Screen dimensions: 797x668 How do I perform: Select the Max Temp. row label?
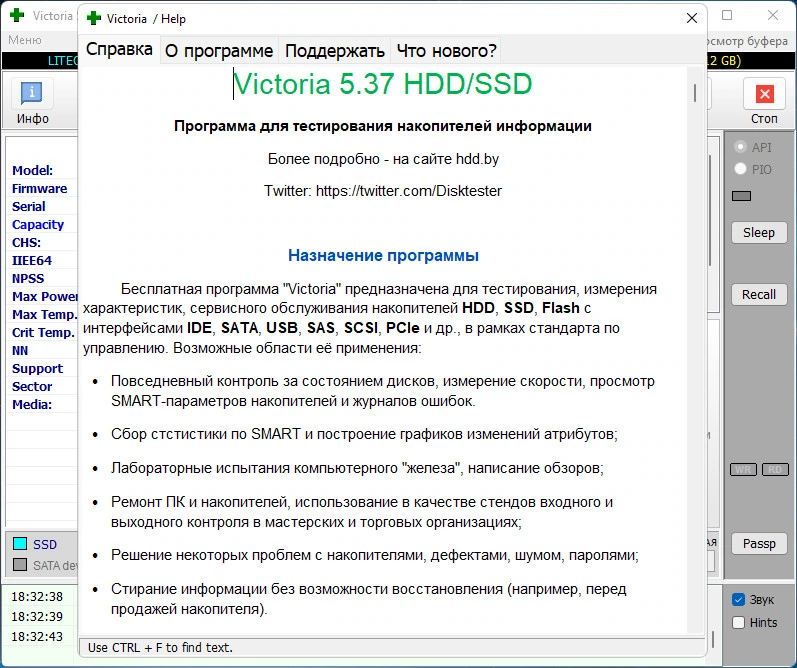click(x=44, y=314)
